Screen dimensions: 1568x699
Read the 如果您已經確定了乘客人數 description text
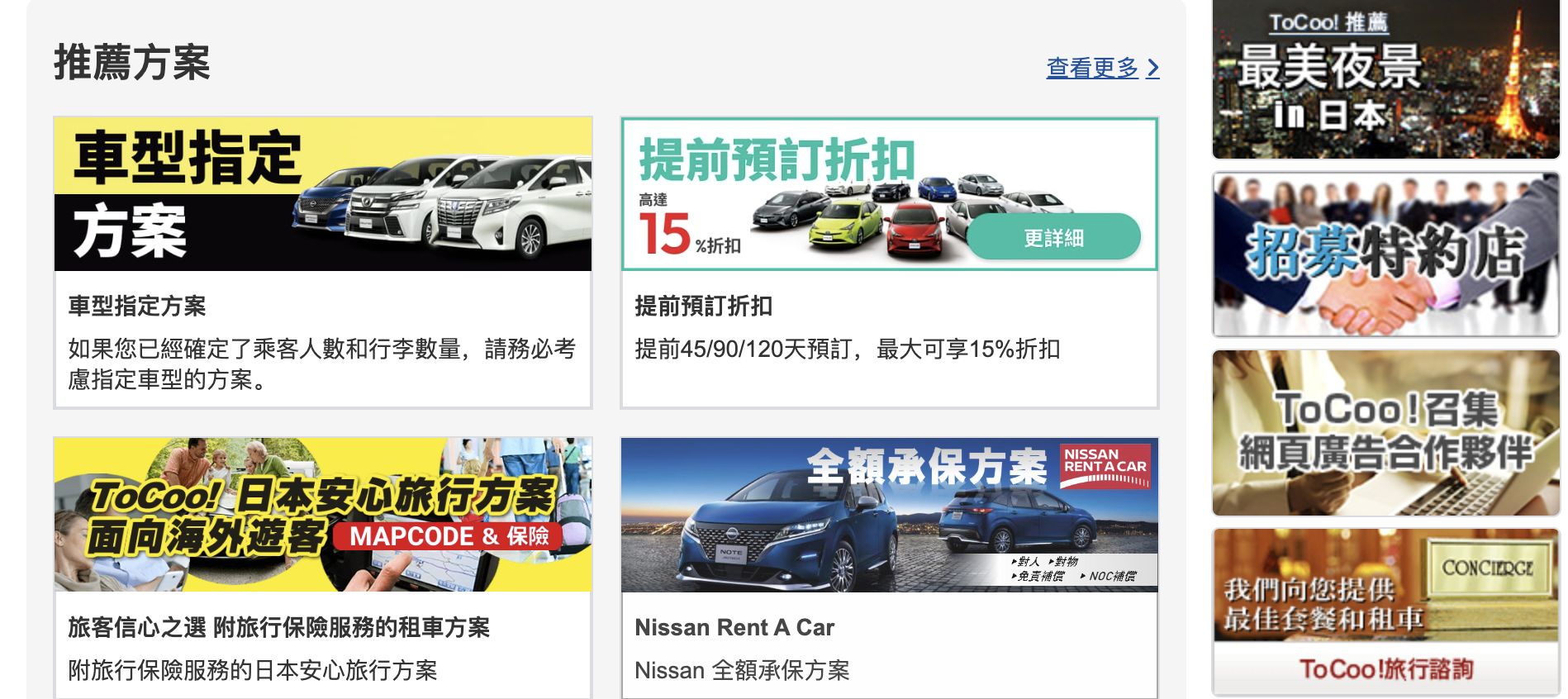[x=322, y=364]
